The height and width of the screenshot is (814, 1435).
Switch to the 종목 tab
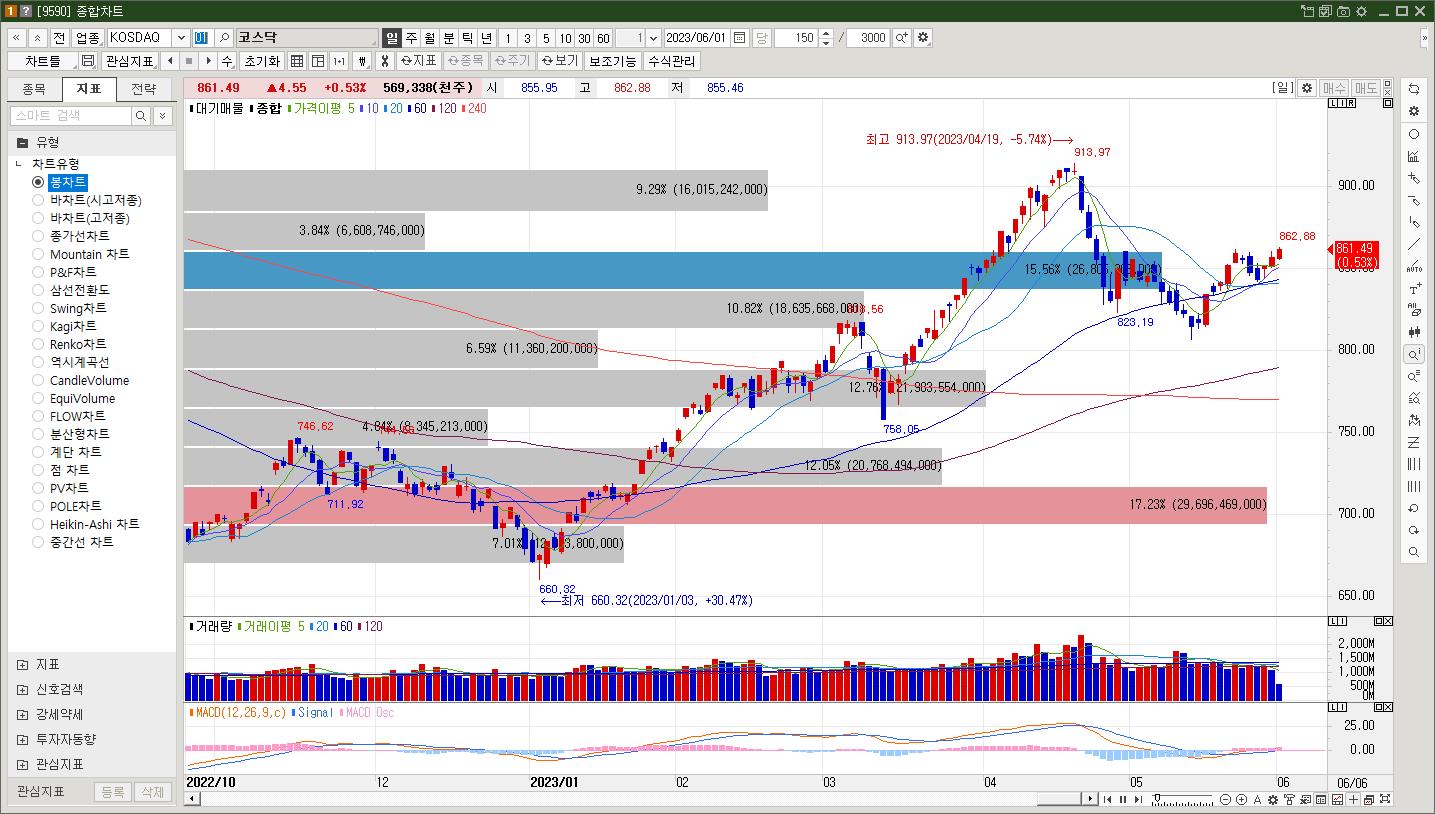click(34, 89)
